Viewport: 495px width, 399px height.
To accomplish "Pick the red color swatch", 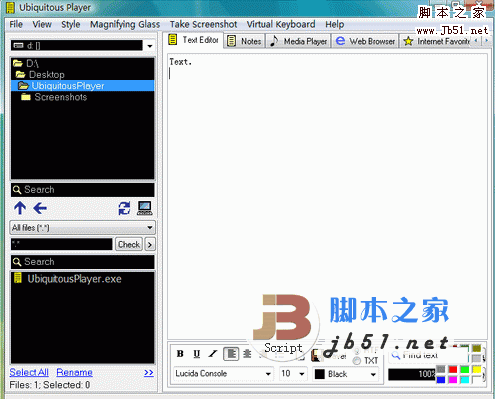I will tap(453, 369).
